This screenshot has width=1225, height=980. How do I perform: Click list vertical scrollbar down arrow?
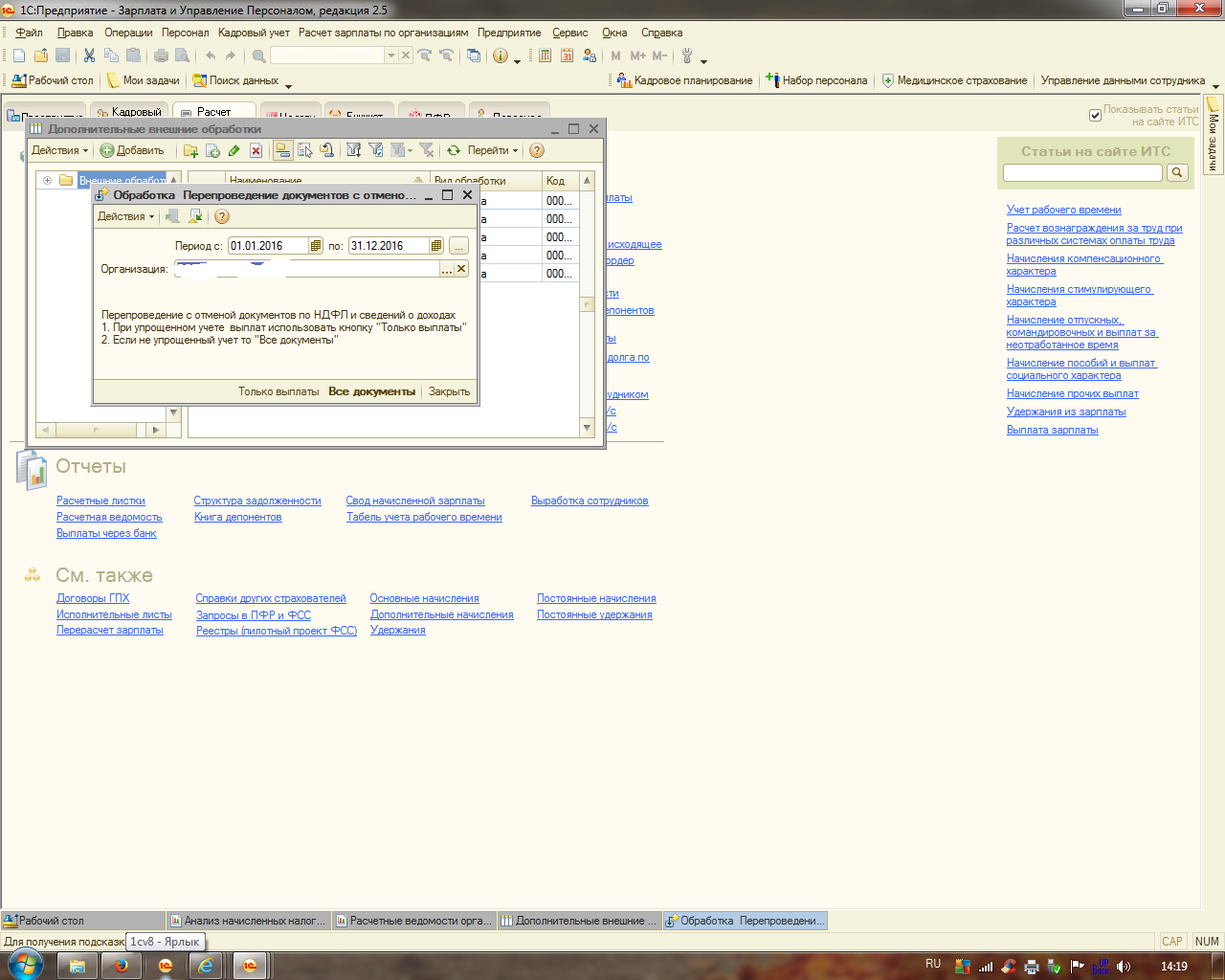[x=588, y=428]
